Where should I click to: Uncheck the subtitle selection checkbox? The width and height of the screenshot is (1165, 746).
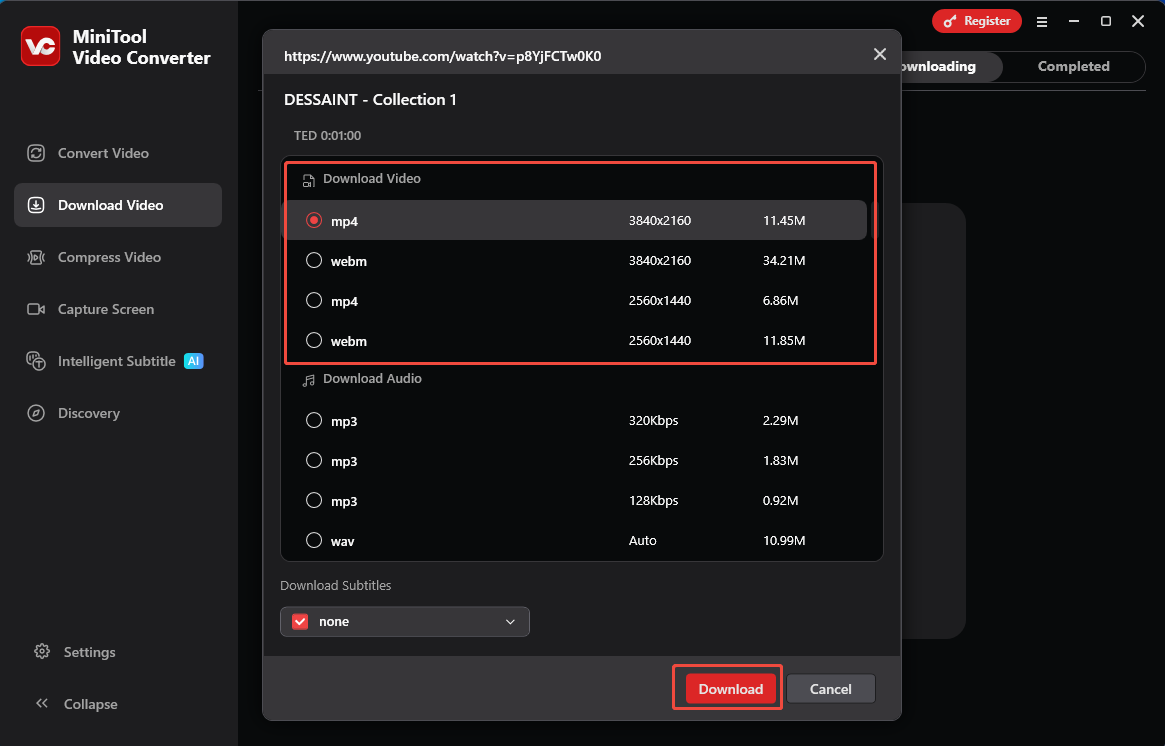(x=299, y=621)
